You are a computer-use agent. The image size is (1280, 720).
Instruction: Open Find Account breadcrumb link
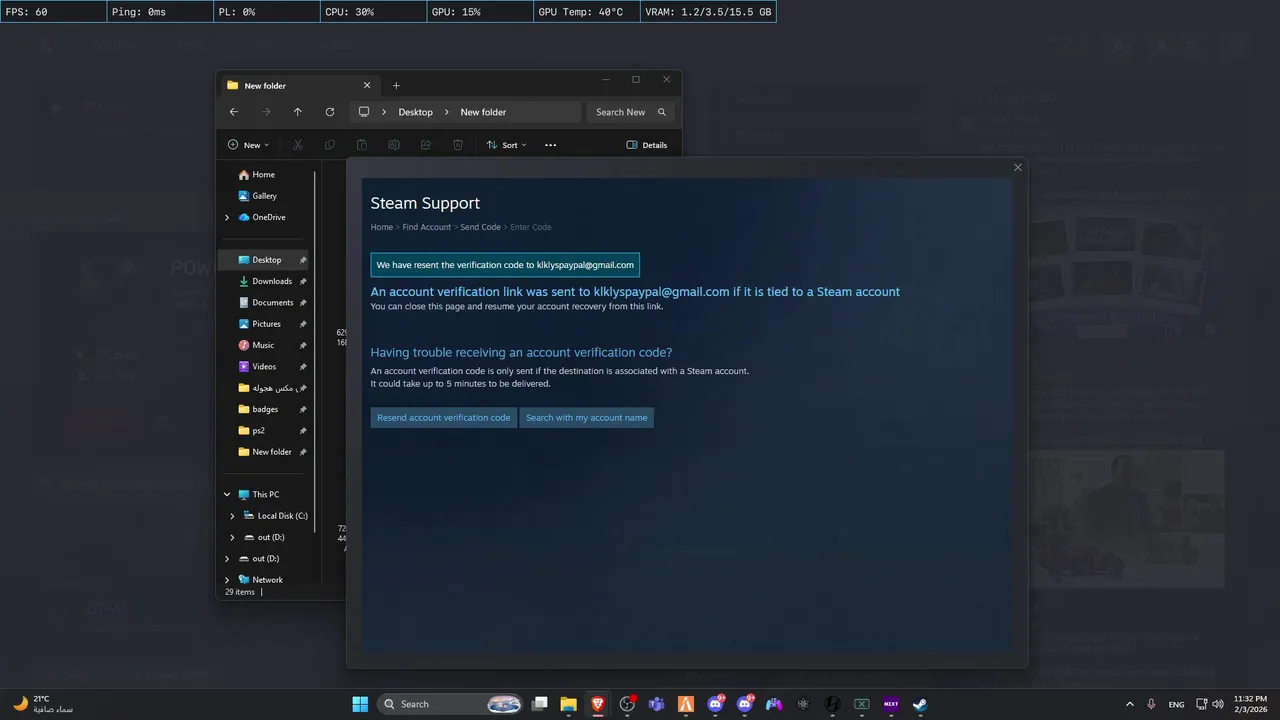point(427,227)
